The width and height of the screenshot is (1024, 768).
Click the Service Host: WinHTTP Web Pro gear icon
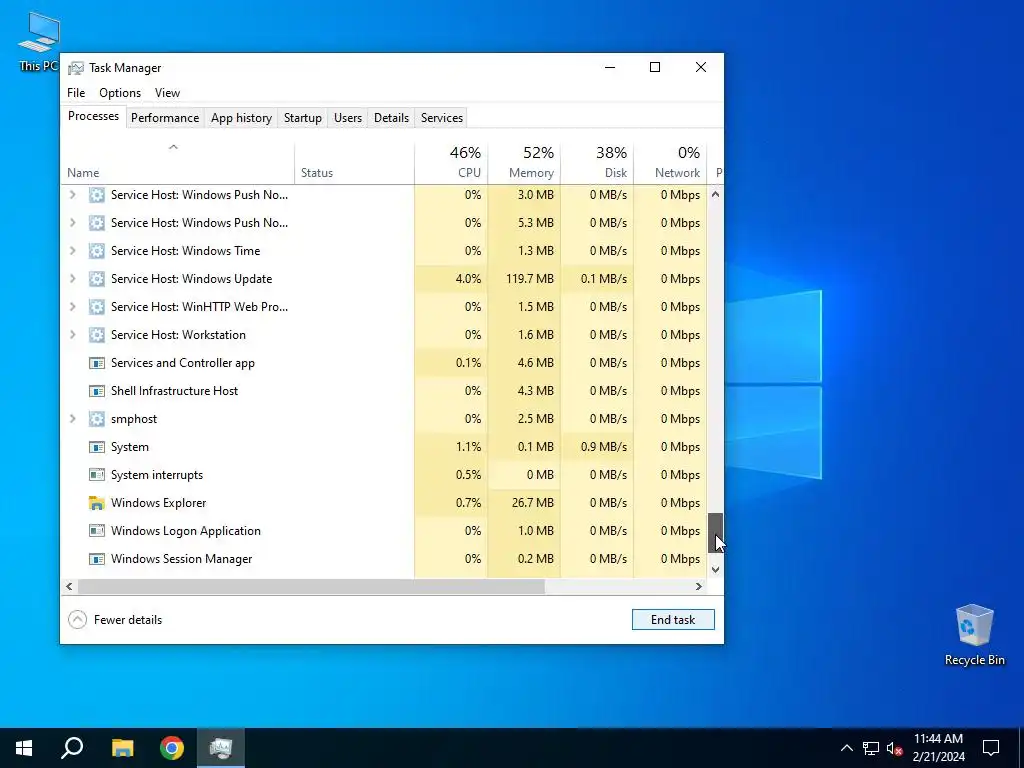(97, 307)
